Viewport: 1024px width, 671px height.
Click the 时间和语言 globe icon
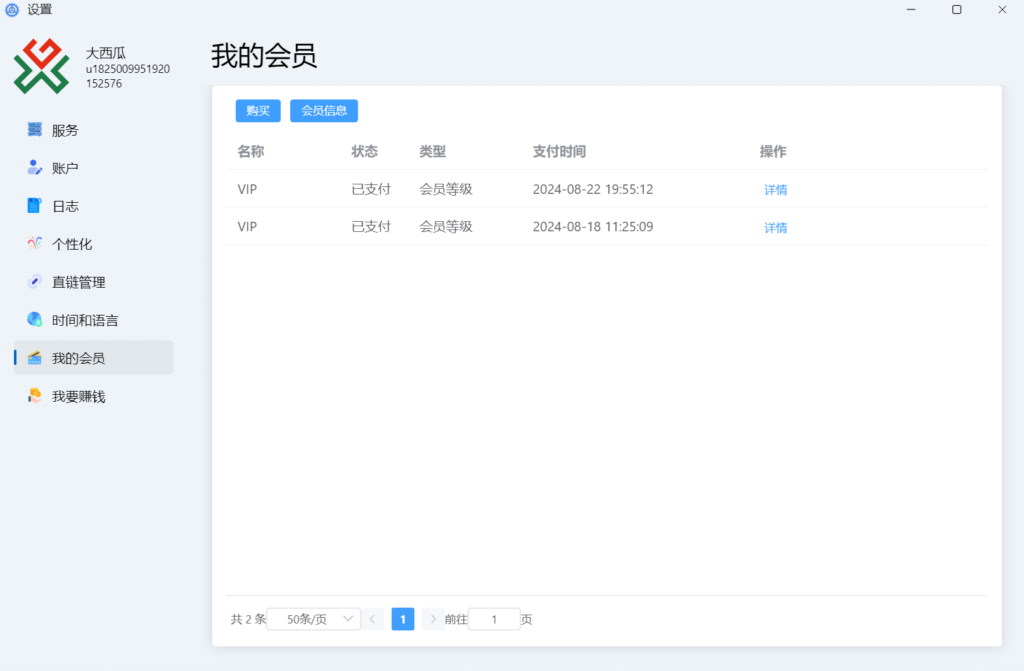pos(33,319)
